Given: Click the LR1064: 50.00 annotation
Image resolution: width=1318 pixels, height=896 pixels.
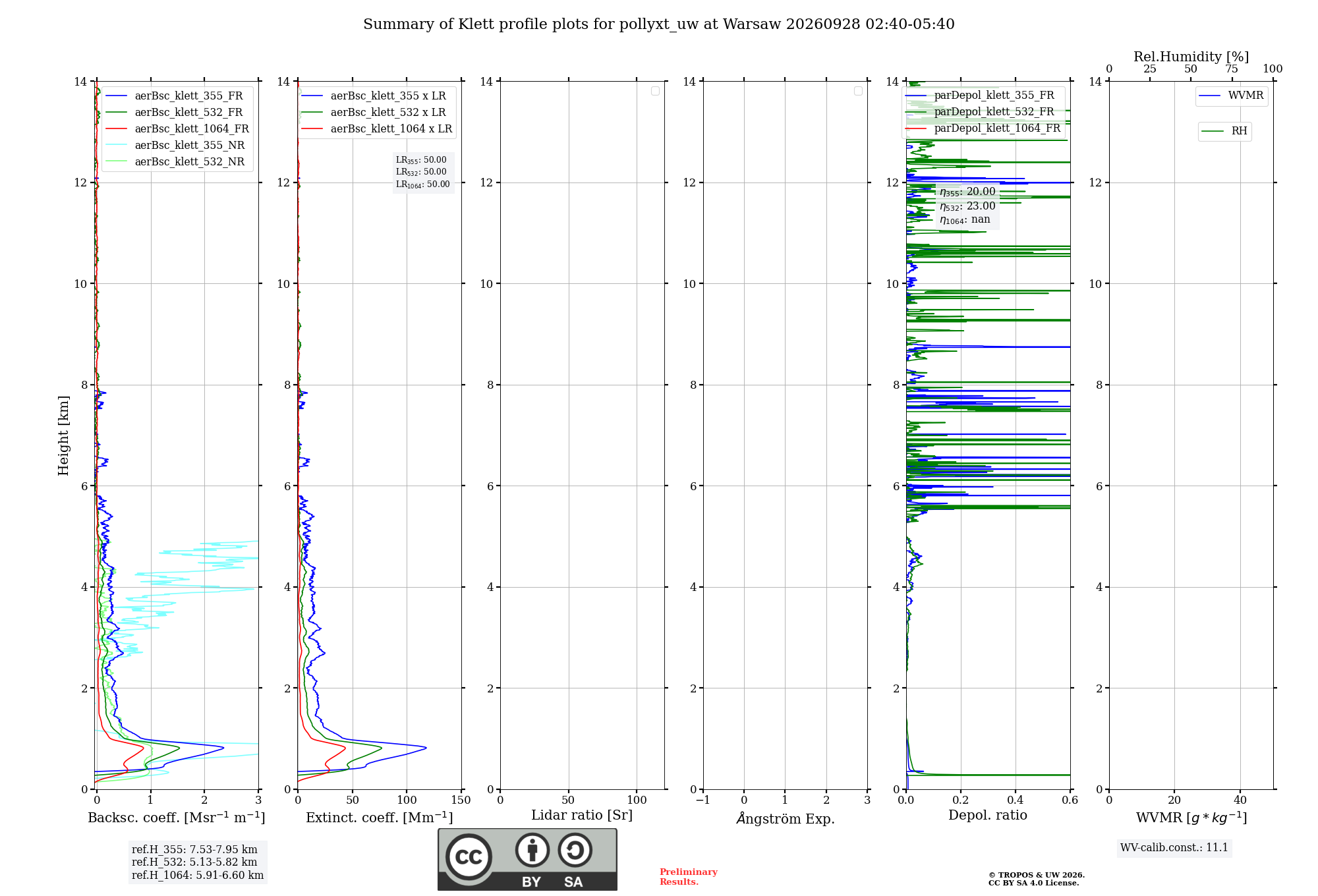Looking at the screenshot, I should [x=423, y=184].
